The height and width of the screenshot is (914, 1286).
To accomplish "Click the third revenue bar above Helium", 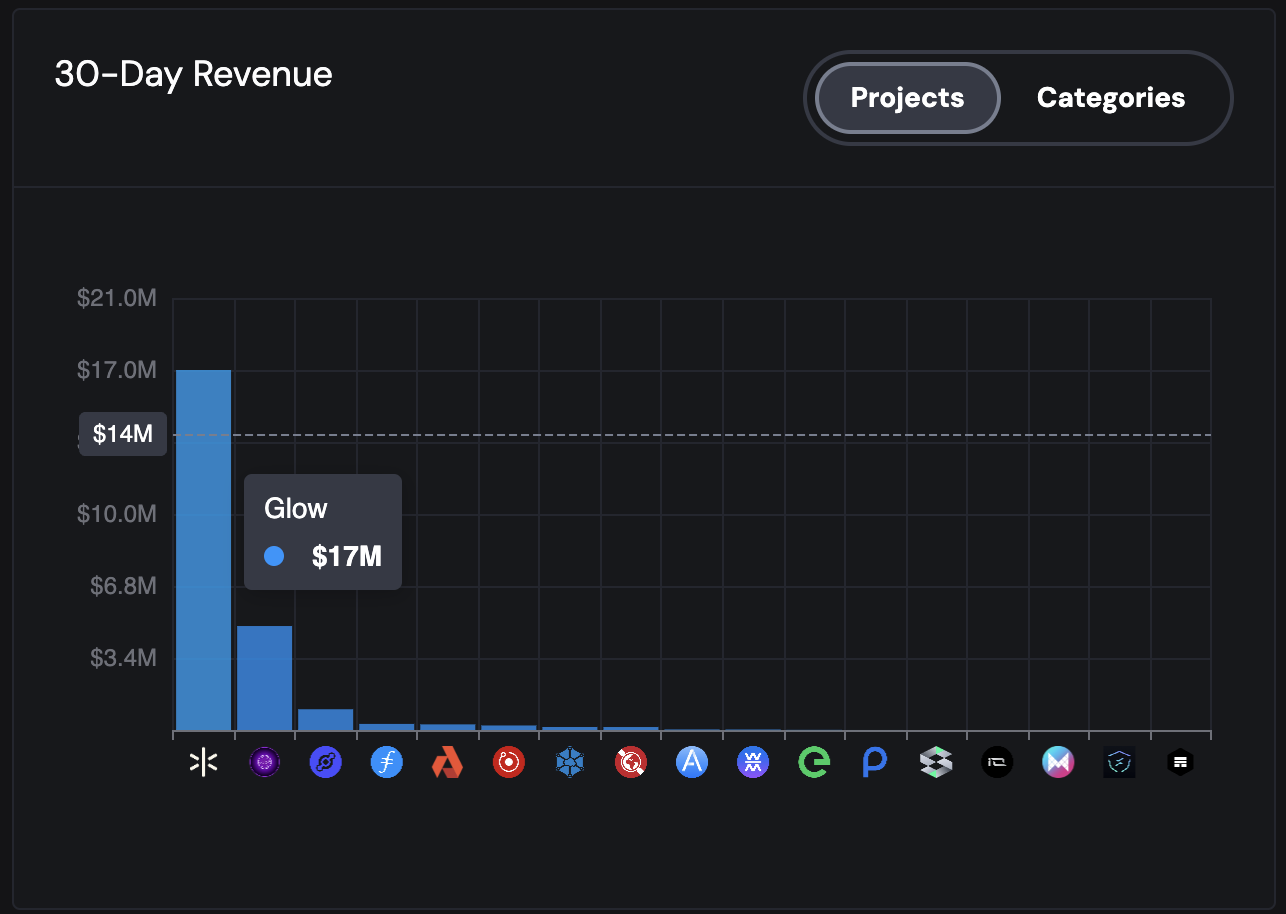I will [326, 720].
